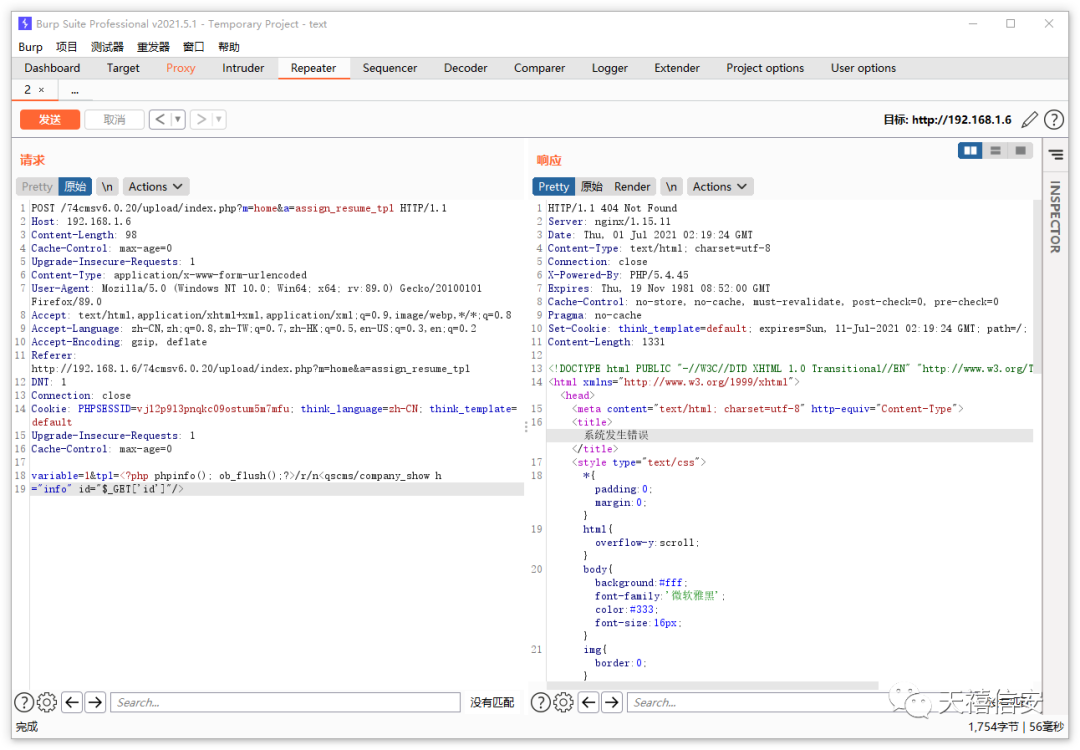Viewport: 1080px width, 750px height.
Task: Click the vertical INSPECTOR label
Action: [x=1055, y=216]
